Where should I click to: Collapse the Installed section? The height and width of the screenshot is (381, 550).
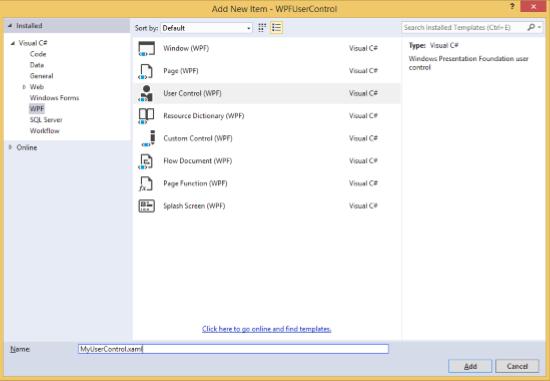[10, 26]
